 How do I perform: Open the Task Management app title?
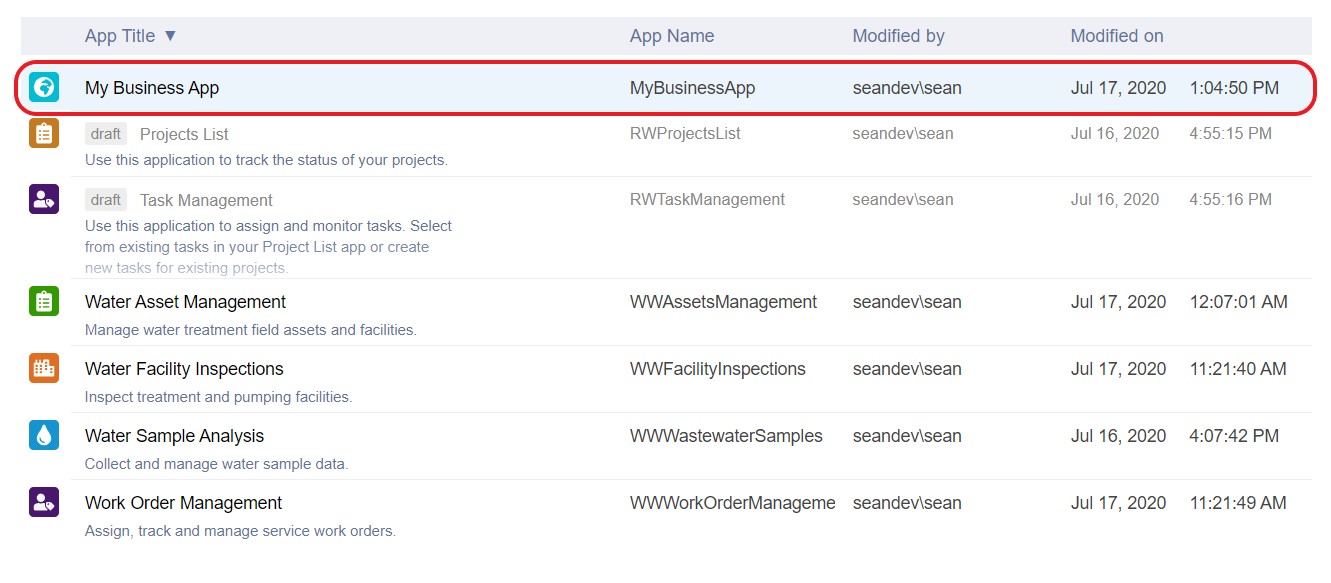pos(206,200)
